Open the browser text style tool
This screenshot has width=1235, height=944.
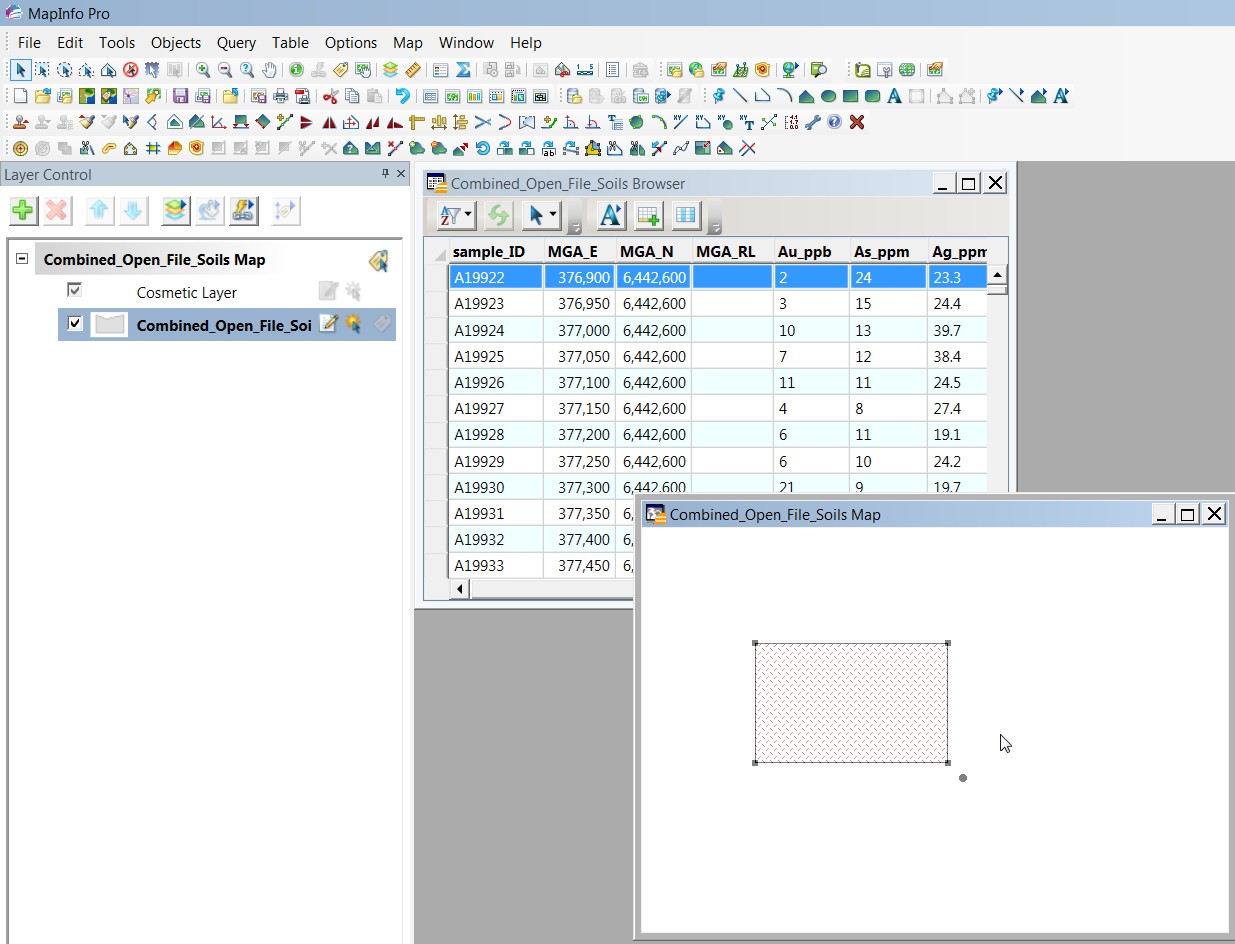(611, 215)
